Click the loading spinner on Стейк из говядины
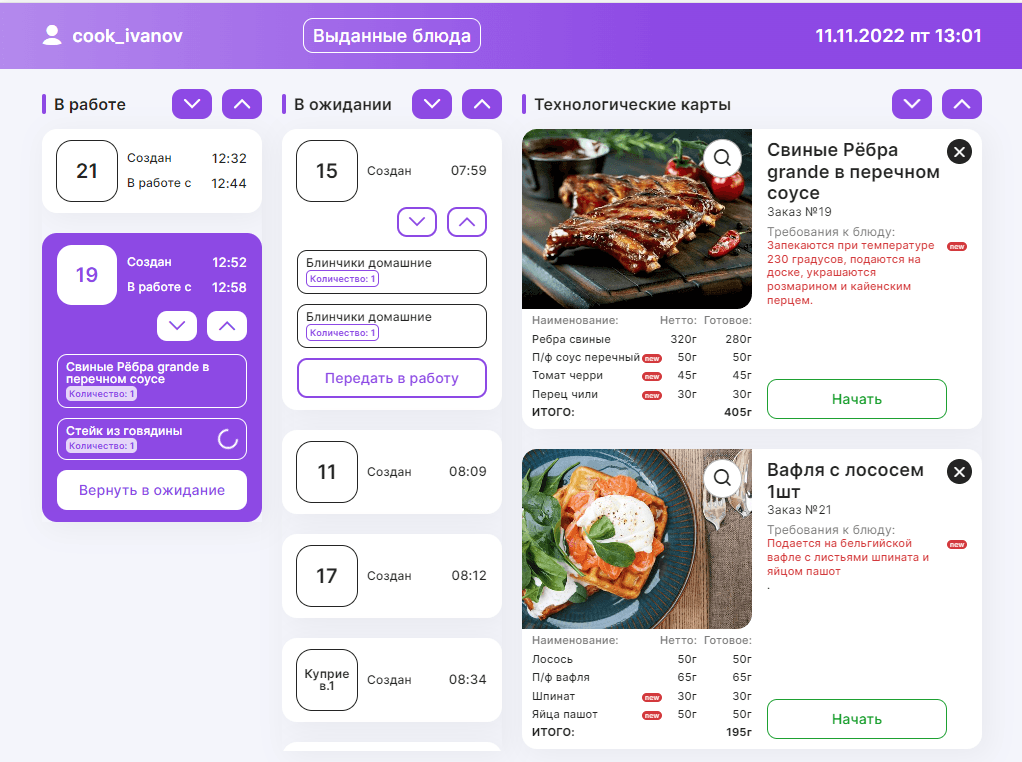1022x762 pixels. (x=227, y=439)
